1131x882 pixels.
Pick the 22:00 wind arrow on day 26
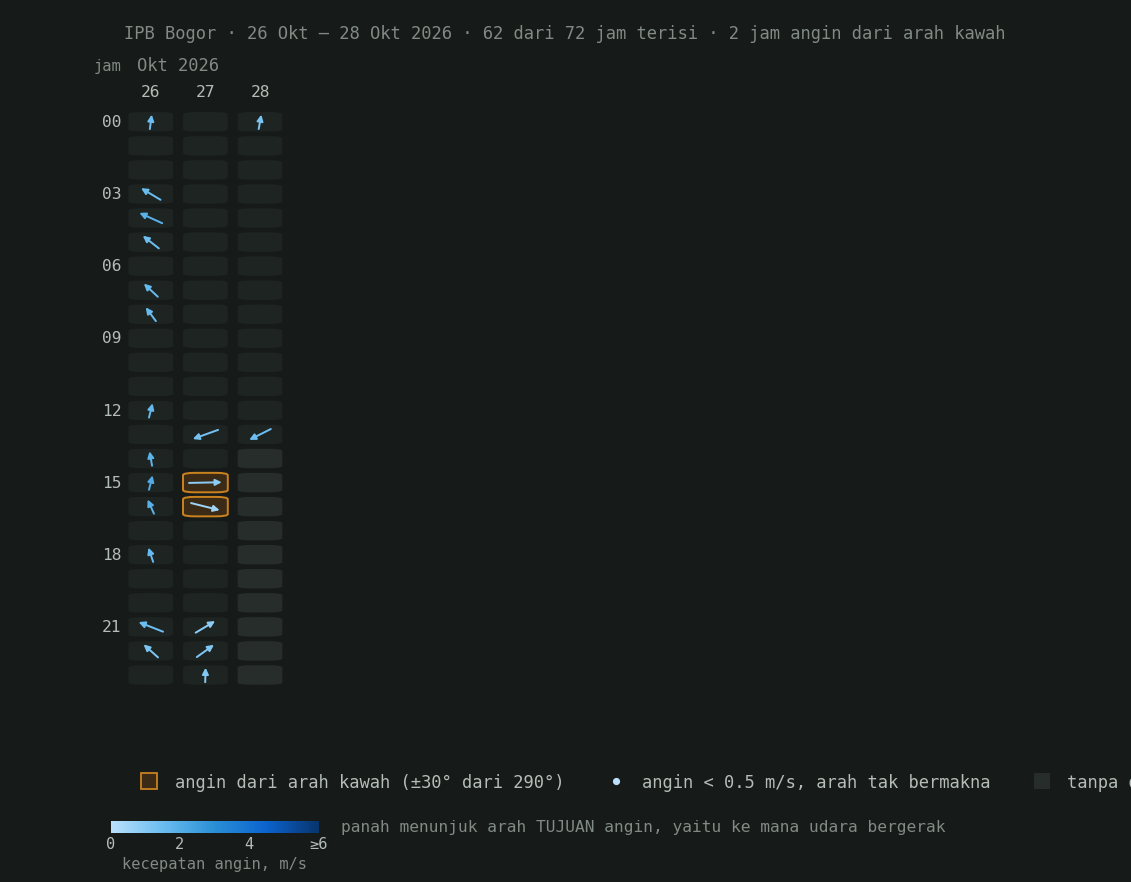click(x=151, y=651)
